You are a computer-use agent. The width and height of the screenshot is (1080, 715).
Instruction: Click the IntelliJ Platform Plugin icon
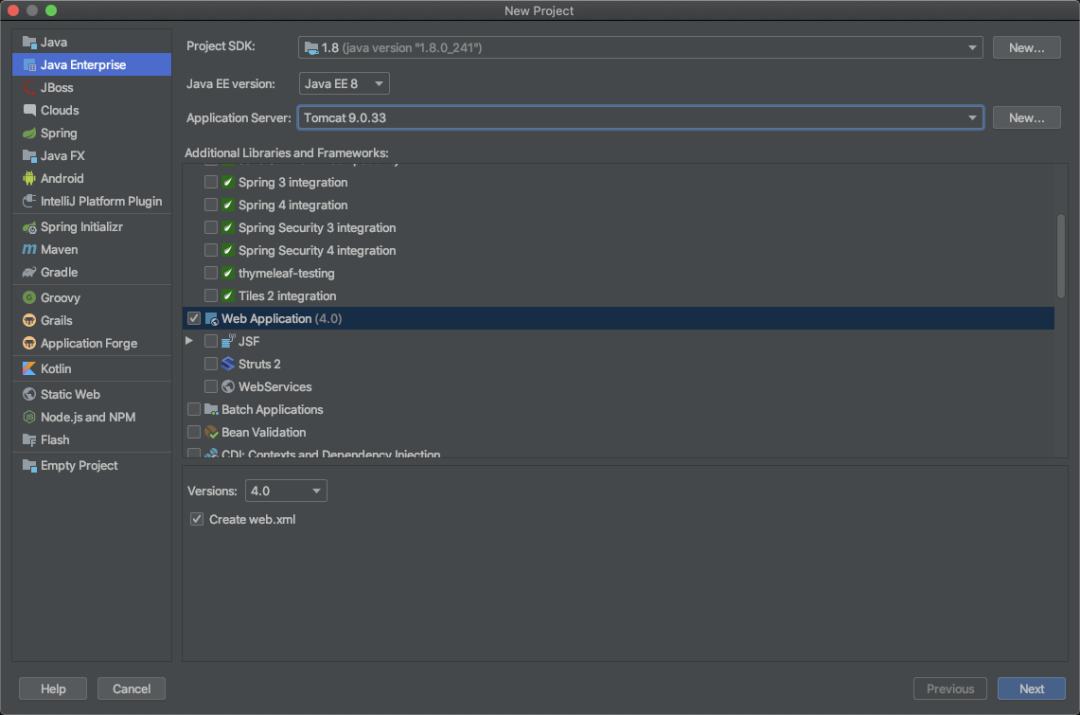click(x=29, y=201)
